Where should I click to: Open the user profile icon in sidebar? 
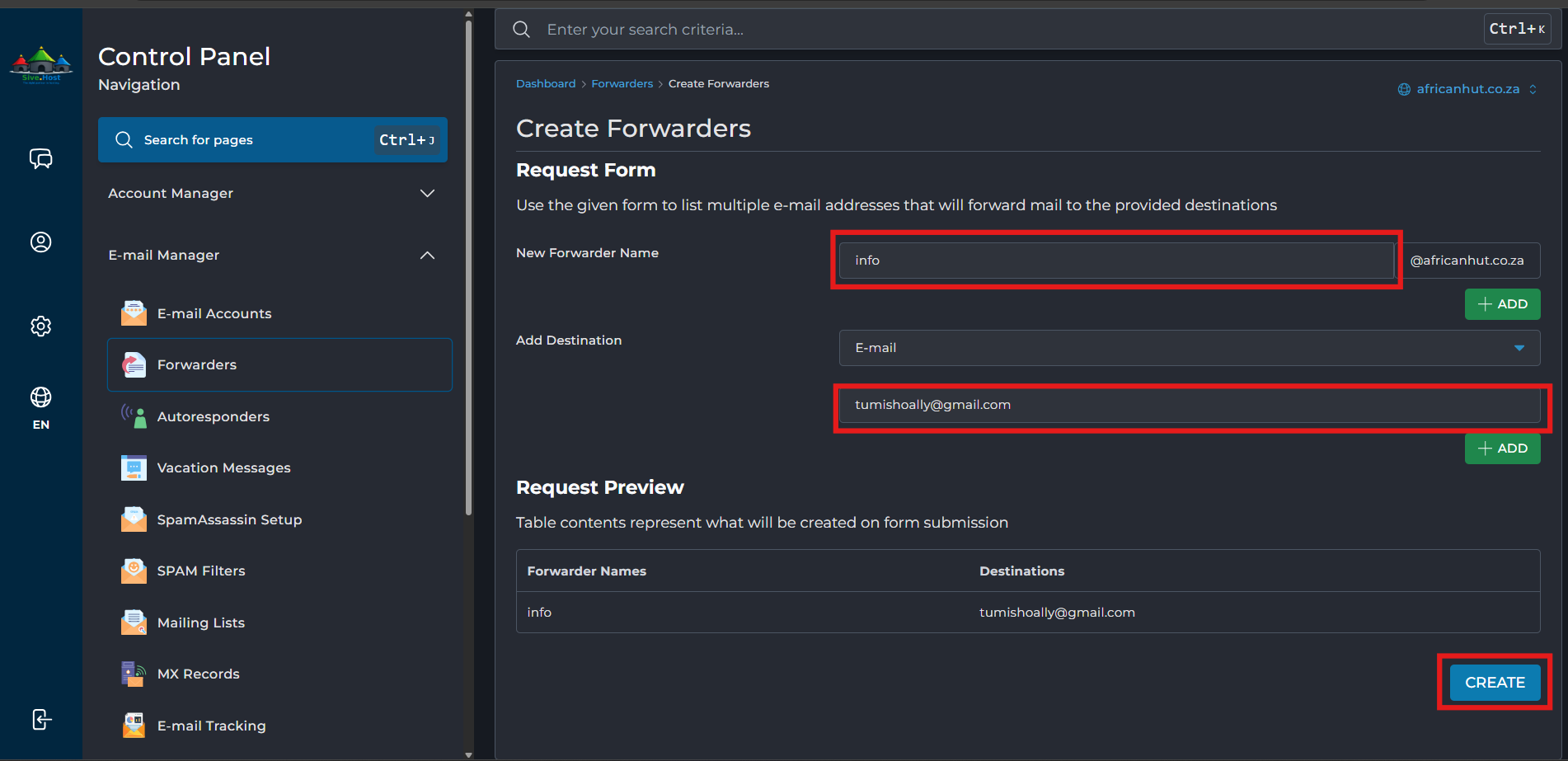coord(40,242)
